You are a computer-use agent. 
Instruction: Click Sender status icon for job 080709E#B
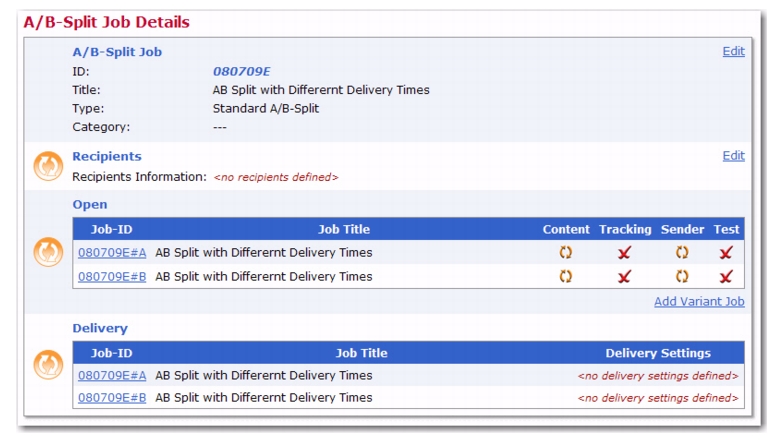click(682, 276)
